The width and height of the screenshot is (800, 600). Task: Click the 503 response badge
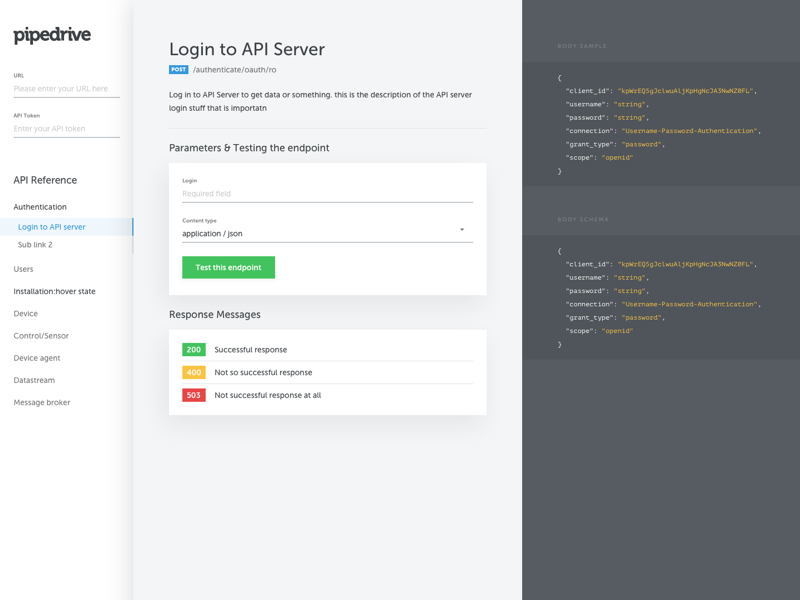(194, 395)
